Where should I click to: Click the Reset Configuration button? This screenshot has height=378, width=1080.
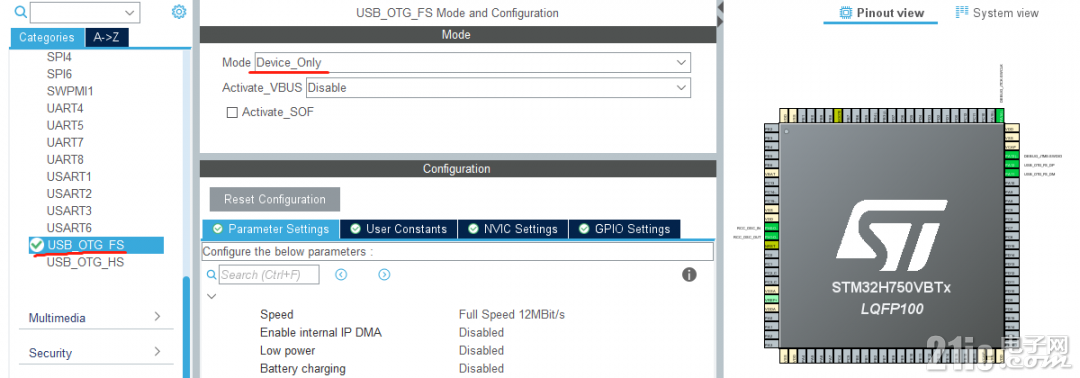[275, 199]
